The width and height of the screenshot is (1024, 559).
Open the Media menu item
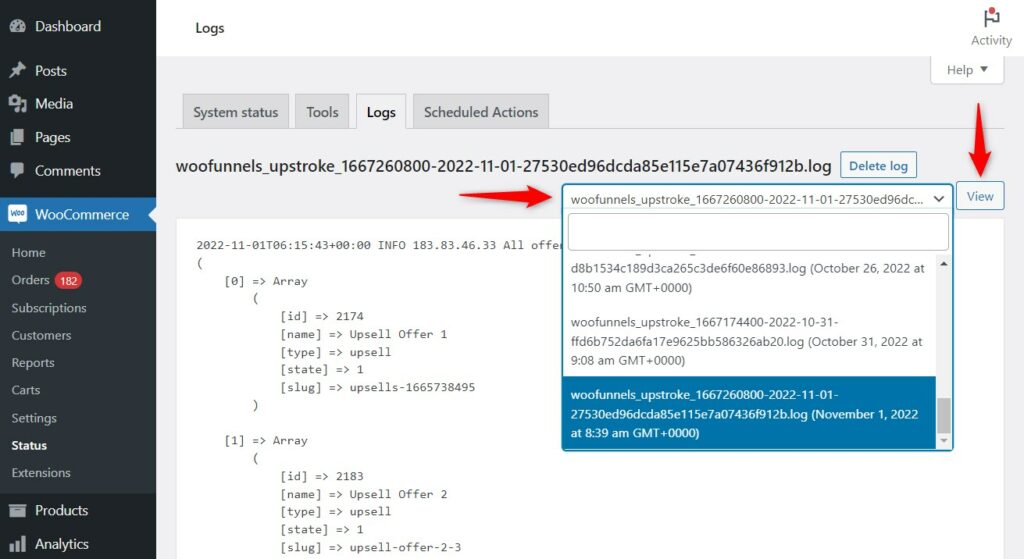coord(54,104)
